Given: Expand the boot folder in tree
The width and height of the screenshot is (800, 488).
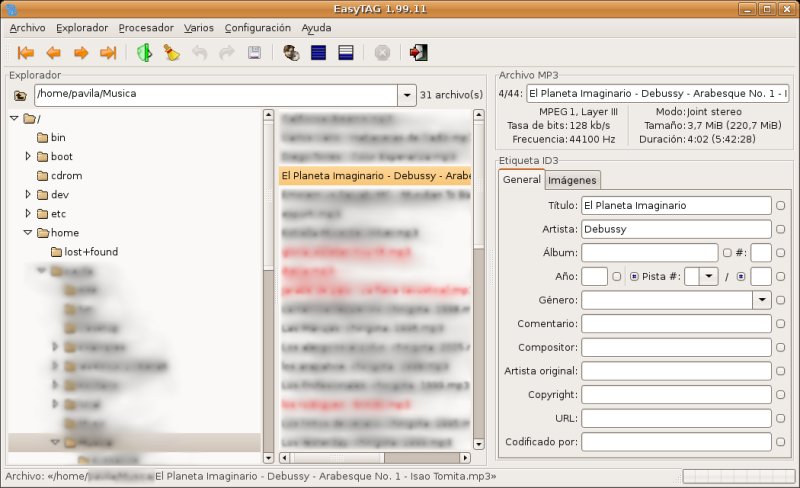Looking at the screenshot, I should [29, 157].
